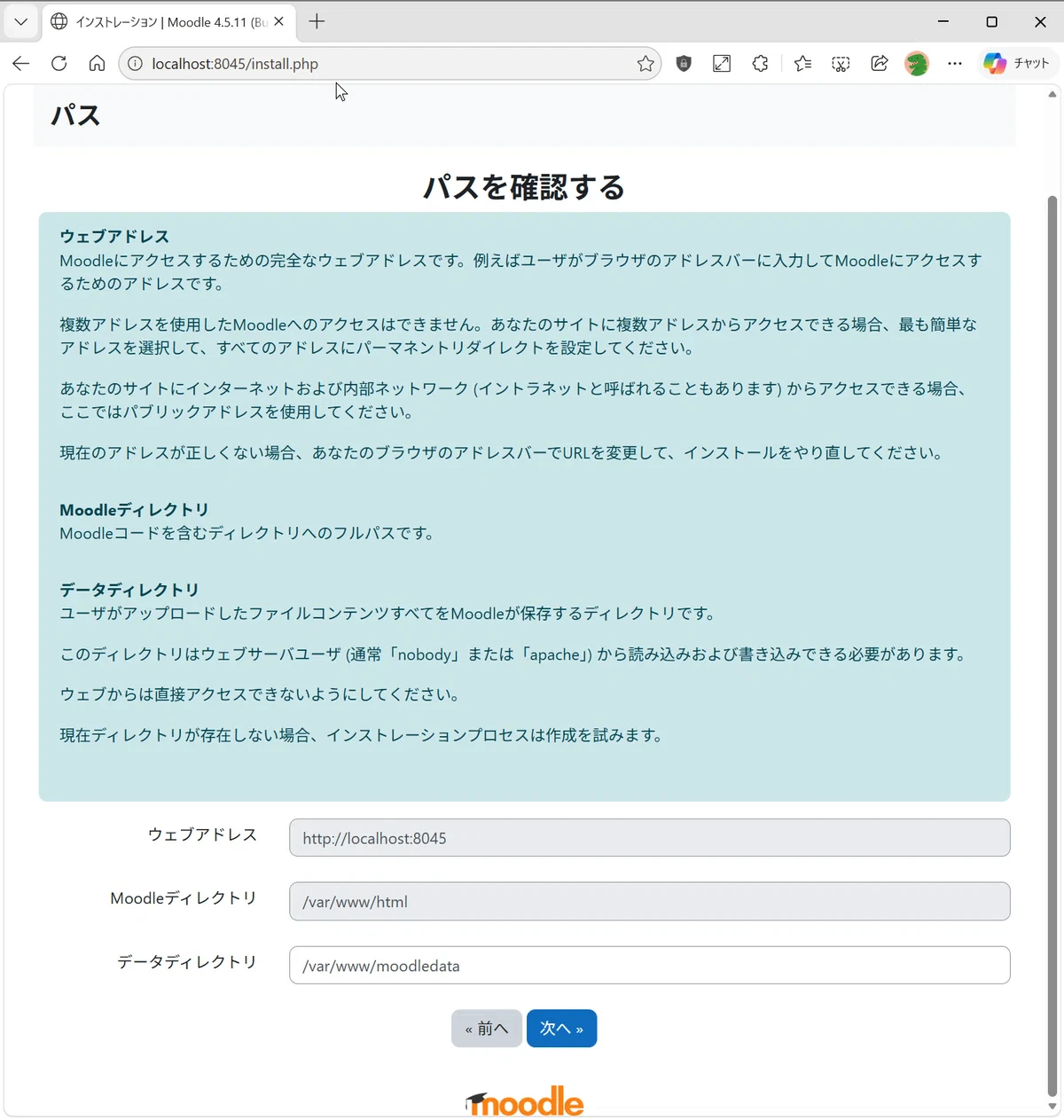1064x1120 pixels.
Task: Click the browser back arrow
Action: tap(21, 63)
